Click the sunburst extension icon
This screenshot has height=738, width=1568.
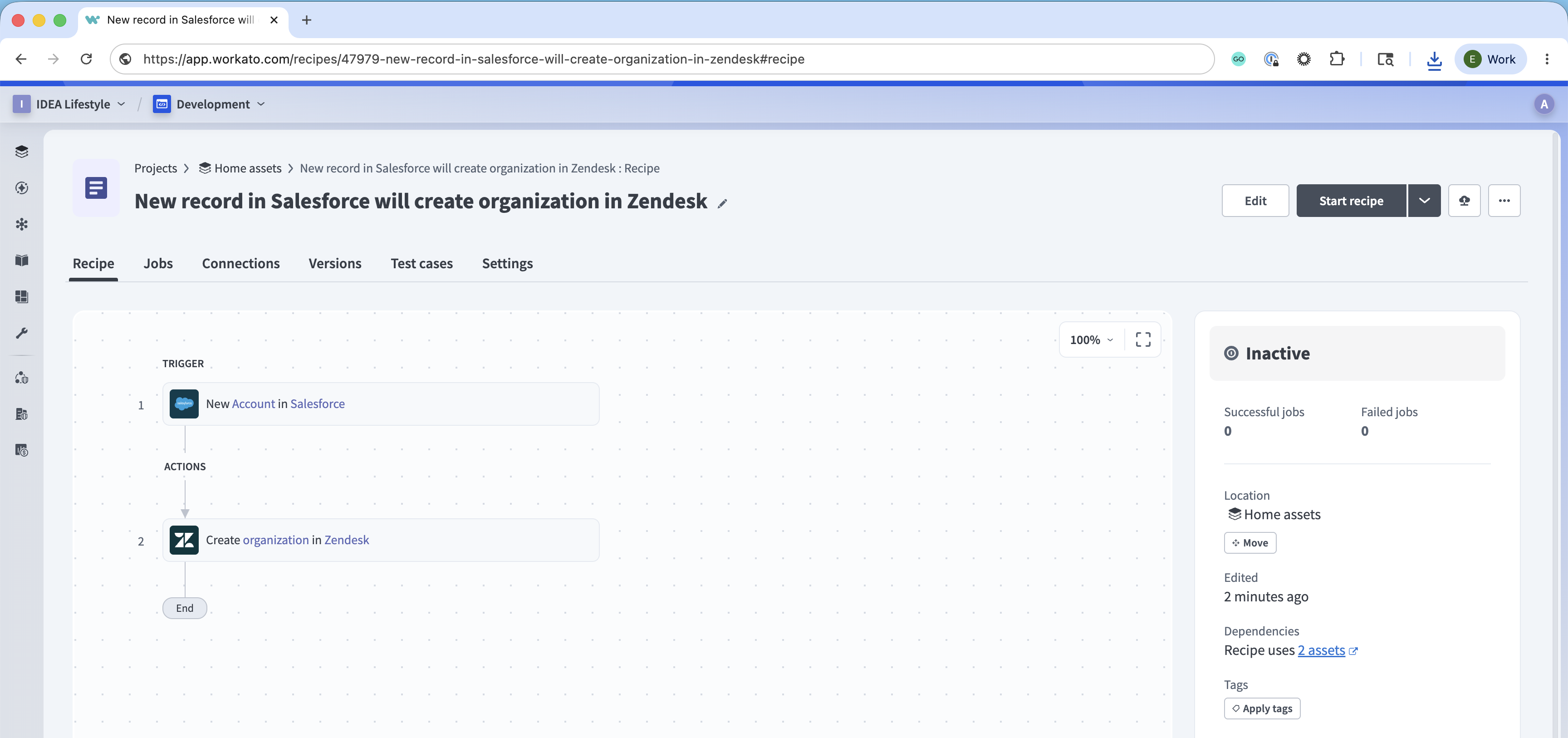pyautogui.click(x=1304, y=59)
